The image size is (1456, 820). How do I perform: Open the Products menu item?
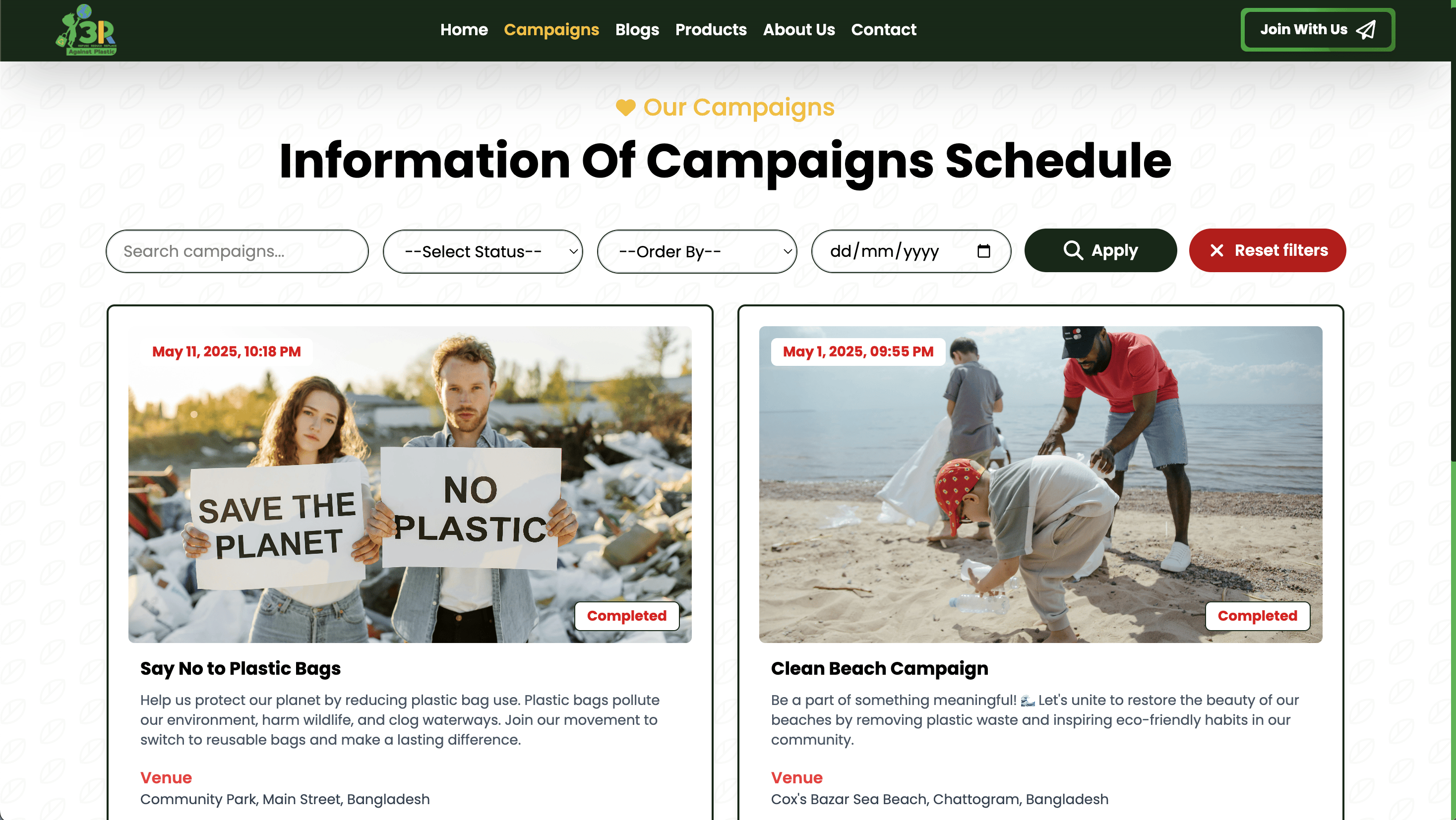(711, 29)
